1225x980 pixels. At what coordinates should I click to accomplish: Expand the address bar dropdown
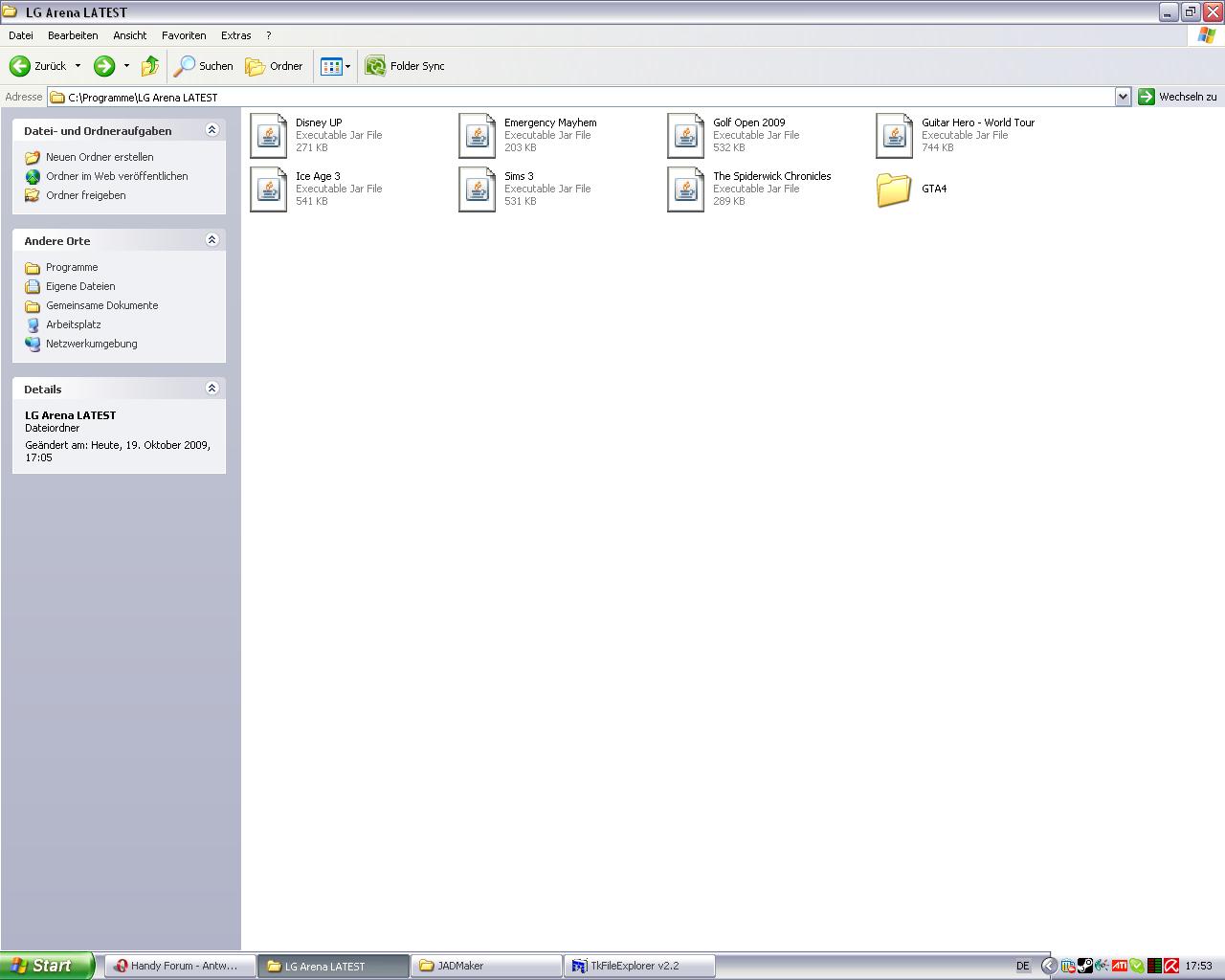coord(1123,97)
